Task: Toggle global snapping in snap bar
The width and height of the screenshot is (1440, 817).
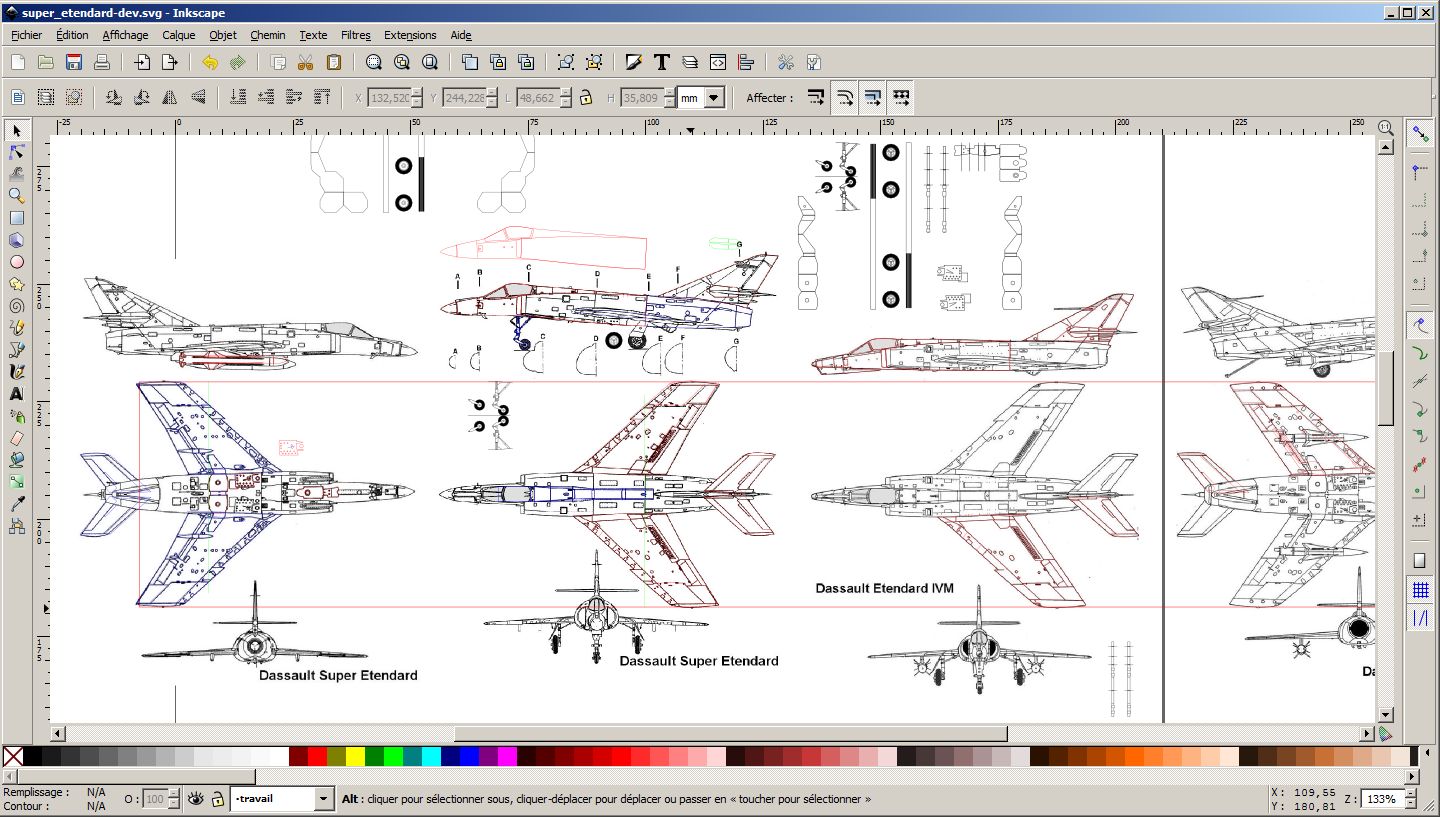Action: tap(1420, 134)
